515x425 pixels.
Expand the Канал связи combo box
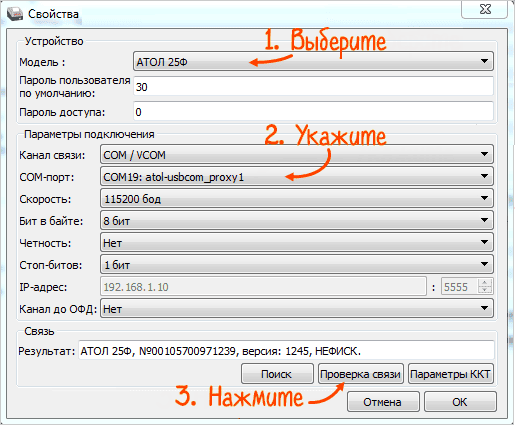[297, 154]
